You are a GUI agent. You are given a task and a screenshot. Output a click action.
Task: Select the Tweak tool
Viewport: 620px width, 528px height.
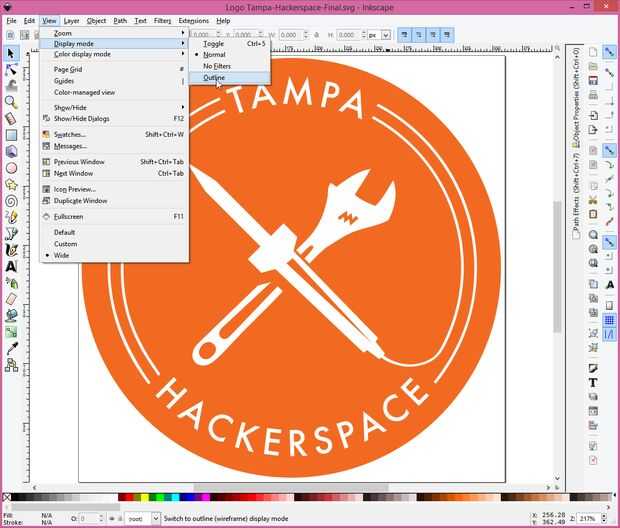pyautogui.click(x=11, y=86)
